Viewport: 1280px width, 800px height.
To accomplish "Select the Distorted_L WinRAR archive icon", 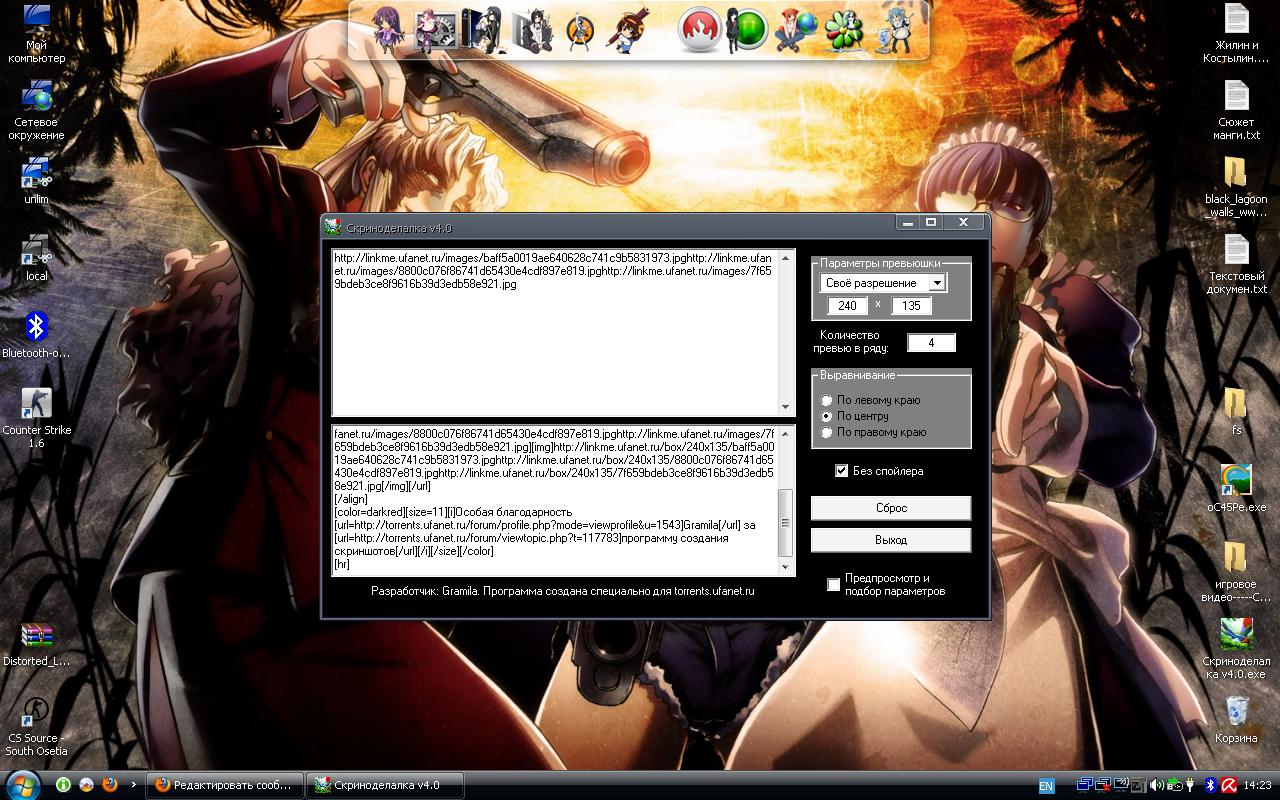I will coord(37,644).
